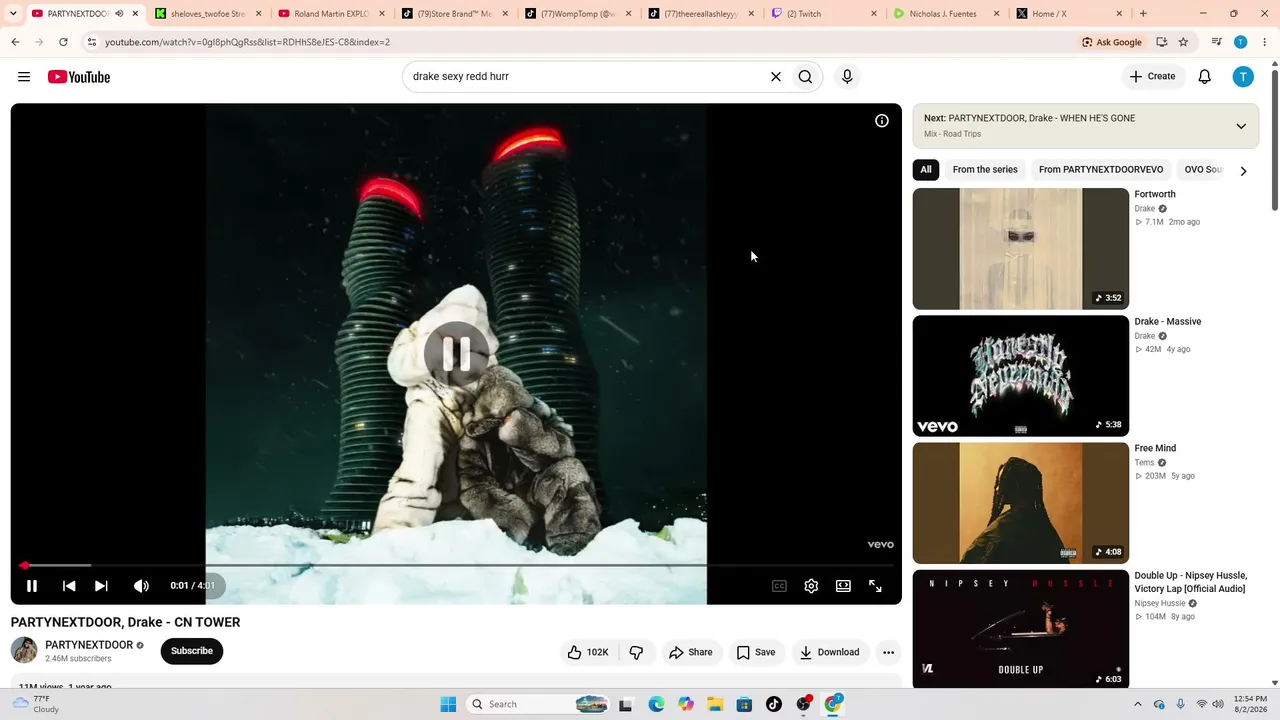This screenshot has height=720, width=1280.
Task: Open Chrome three-dot menu
Action: point(1264,42)
